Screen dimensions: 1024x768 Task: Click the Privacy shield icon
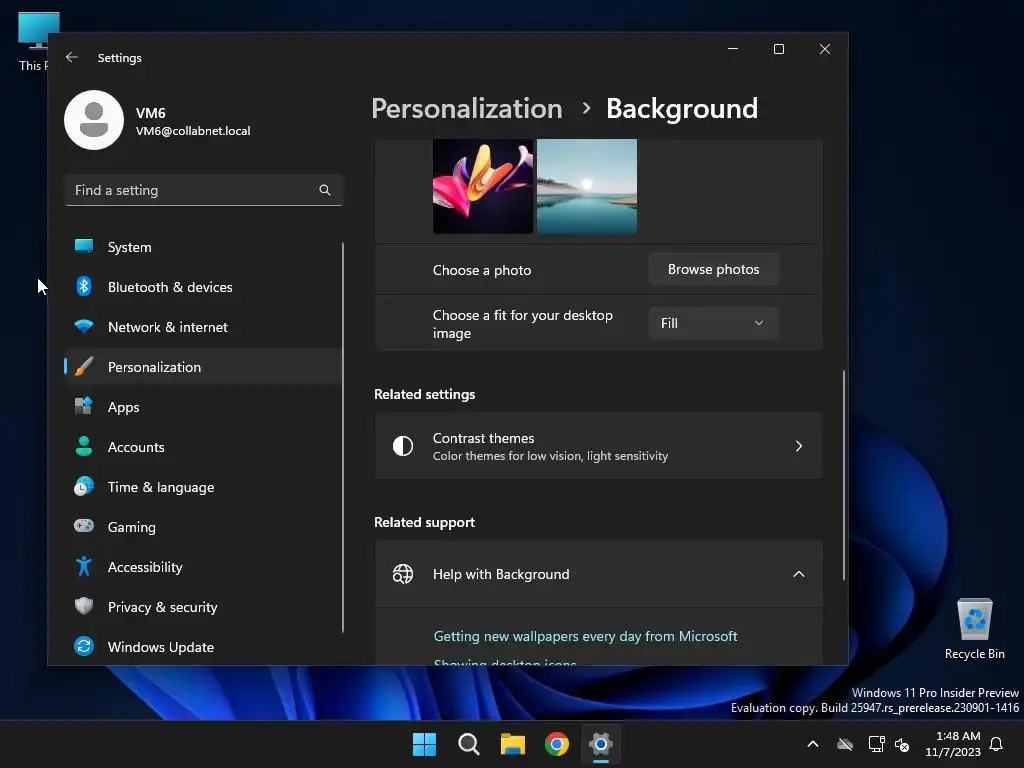click(84, 606)
